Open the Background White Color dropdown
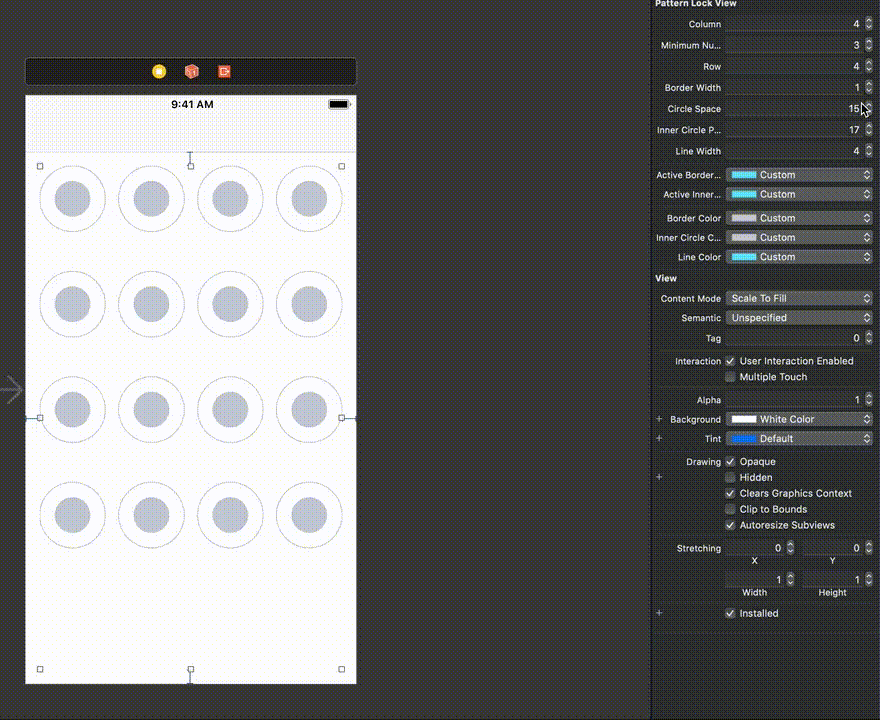Image resolution: width=880 pixels, height=720 pixels. (x=799, y=419)
